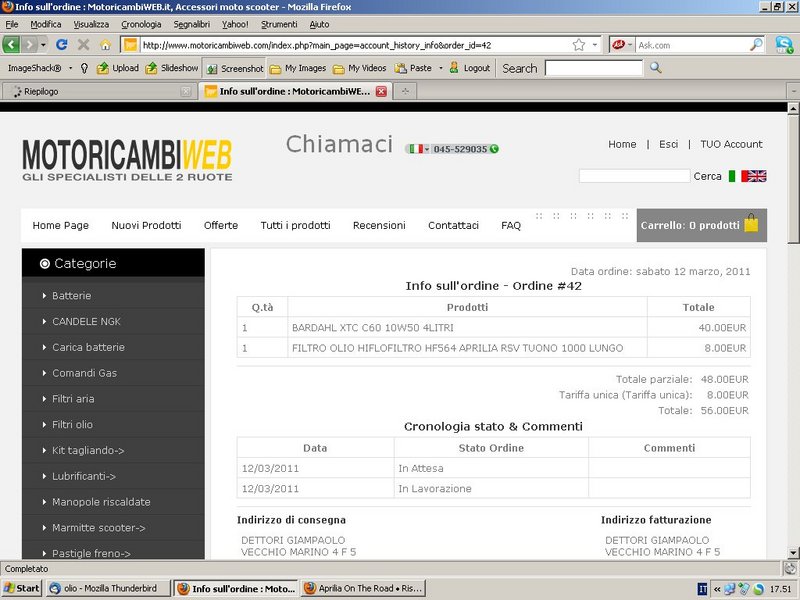Open My Images in the ImageShack toolbar

point(298,68)
